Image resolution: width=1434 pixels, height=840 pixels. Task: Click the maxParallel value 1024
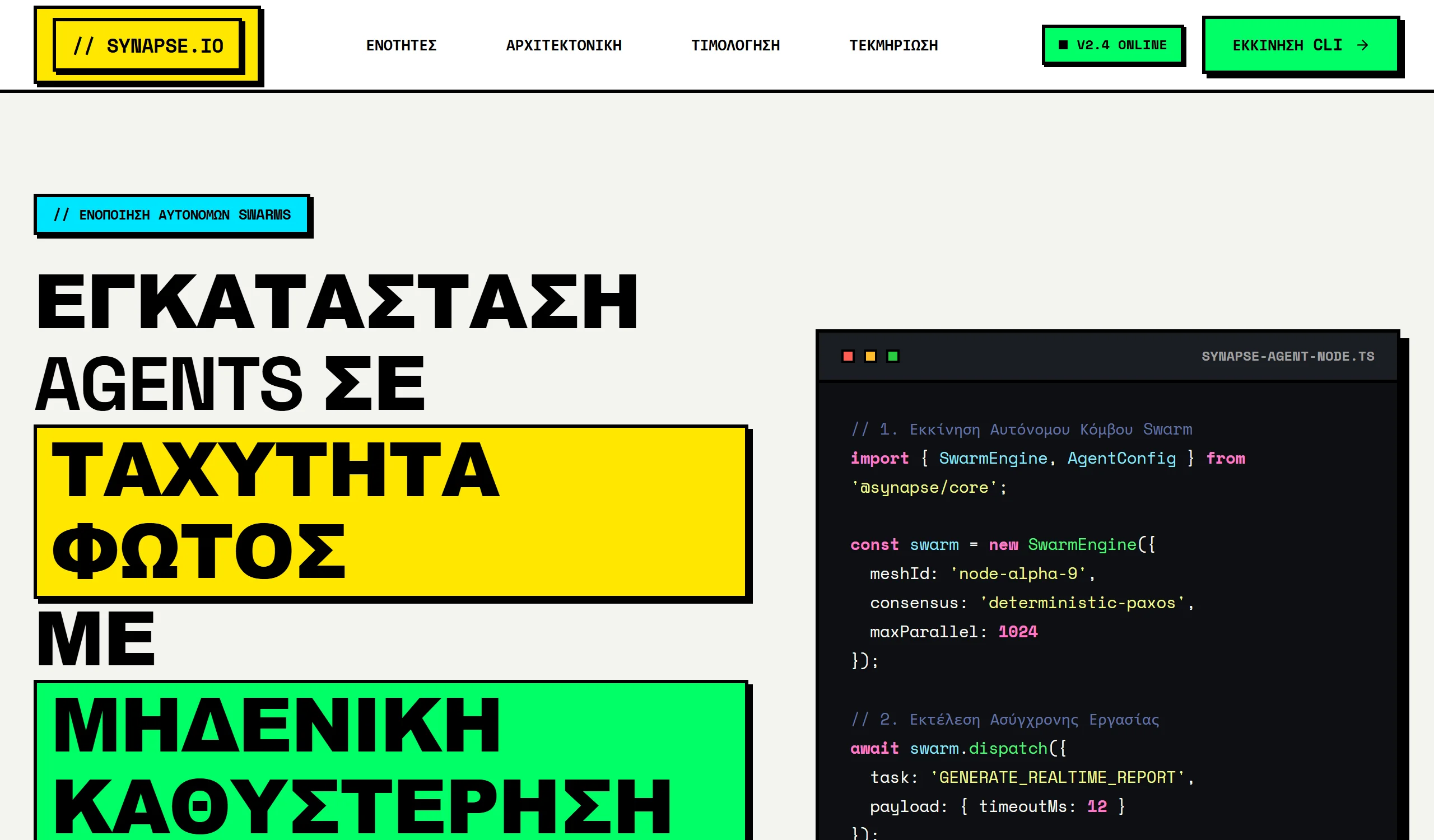(1018, 631)
